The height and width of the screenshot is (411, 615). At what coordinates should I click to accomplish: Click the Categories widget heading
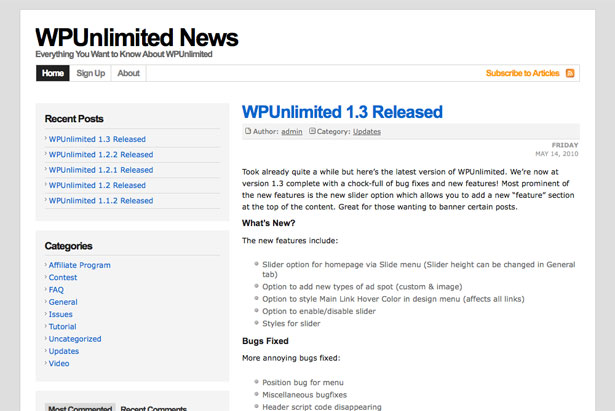pyautogui.click(x=69, y=246)
